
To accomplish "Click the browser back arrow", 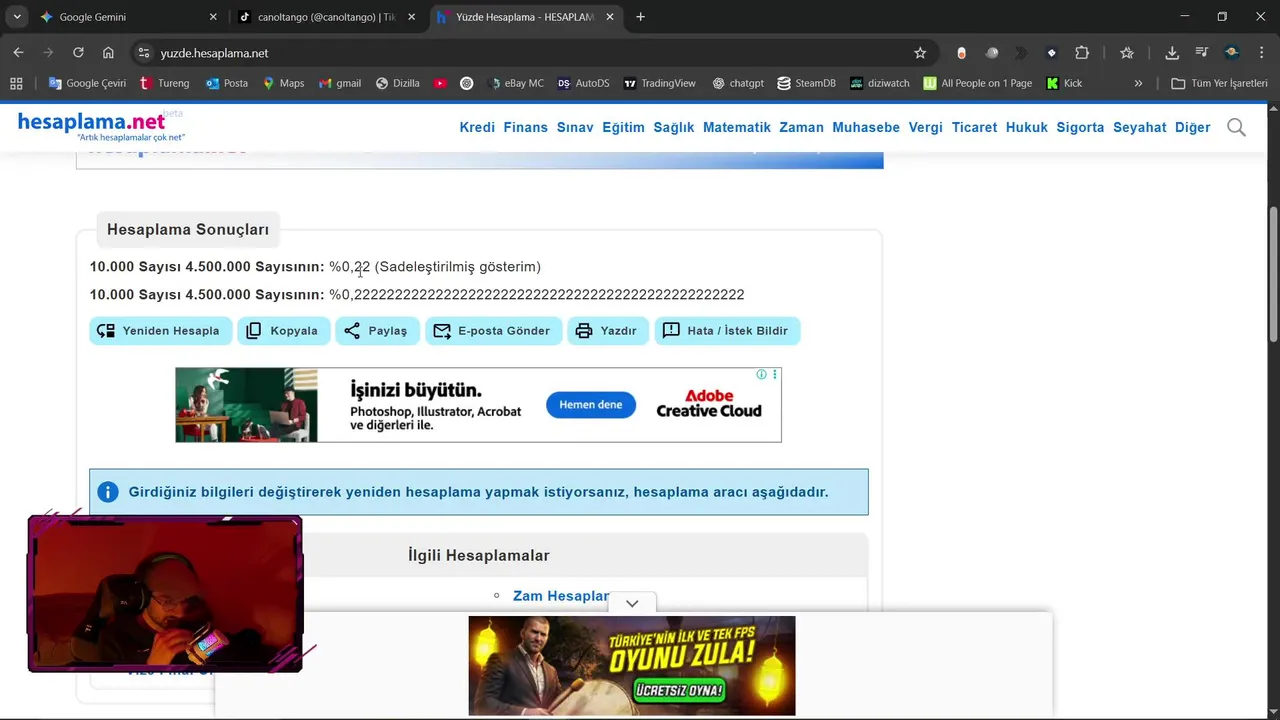I will pos(18,53).
